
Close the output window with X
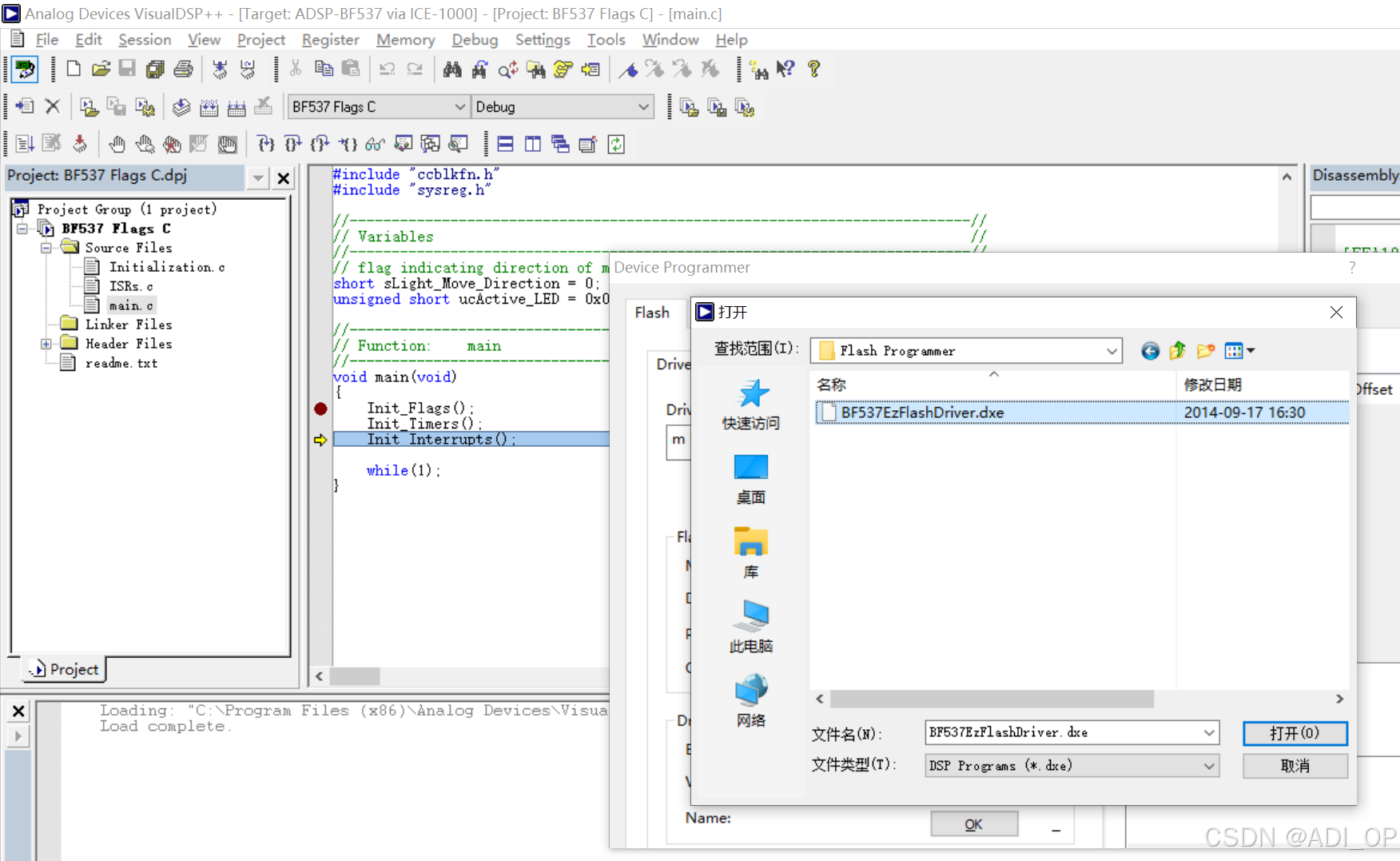18,711
